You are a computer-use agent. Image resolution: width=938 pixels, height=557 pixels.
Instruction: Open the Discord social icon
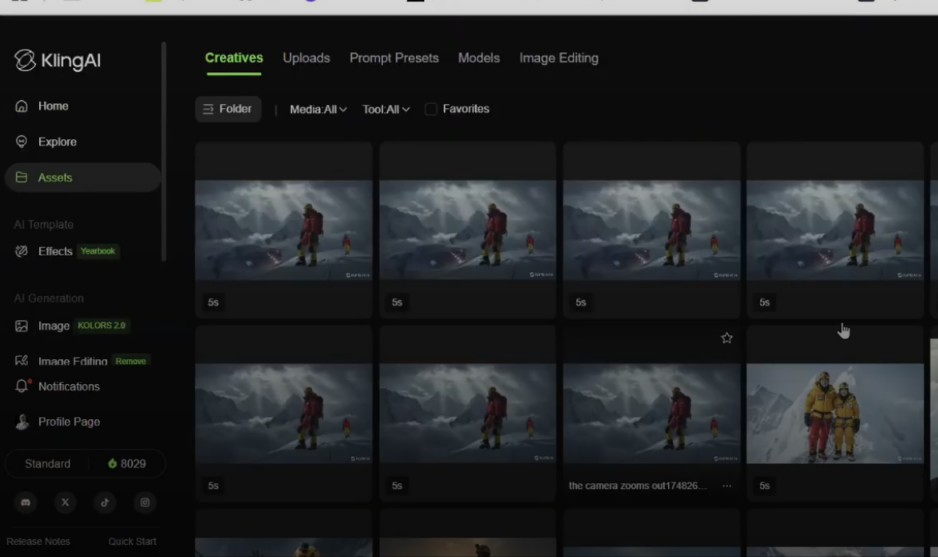26,503
